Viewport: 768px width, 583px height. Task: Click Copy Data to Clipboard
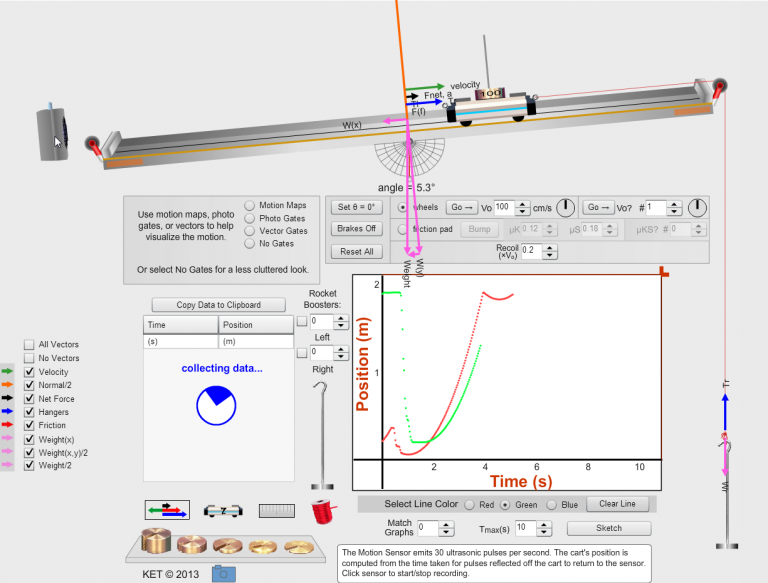pos(220,304)
